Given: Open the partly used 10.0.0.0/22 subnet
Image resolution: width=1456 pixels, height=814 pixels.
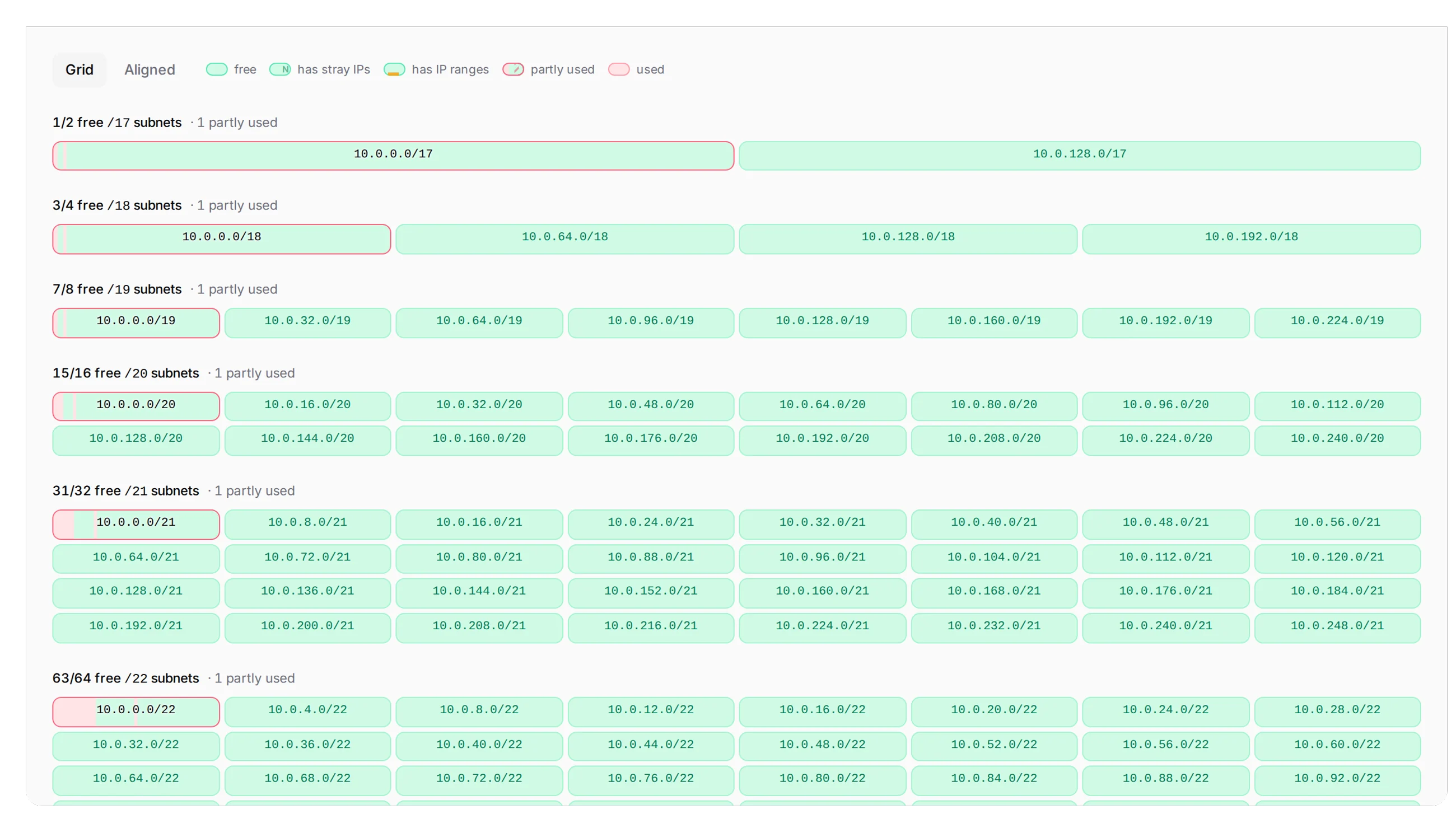Looking at the screenshot, I should [x=136, y=712].
